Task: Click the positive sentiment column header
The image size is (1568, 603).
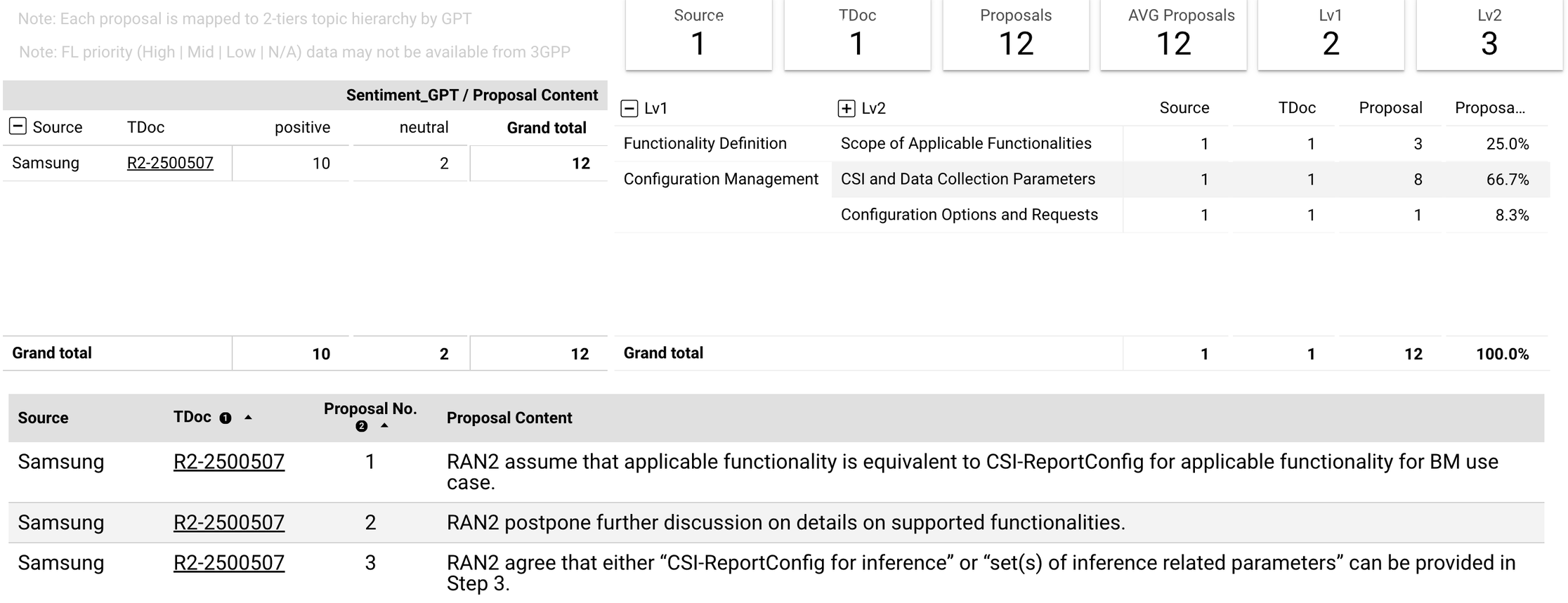Action: tap(302, 127)
